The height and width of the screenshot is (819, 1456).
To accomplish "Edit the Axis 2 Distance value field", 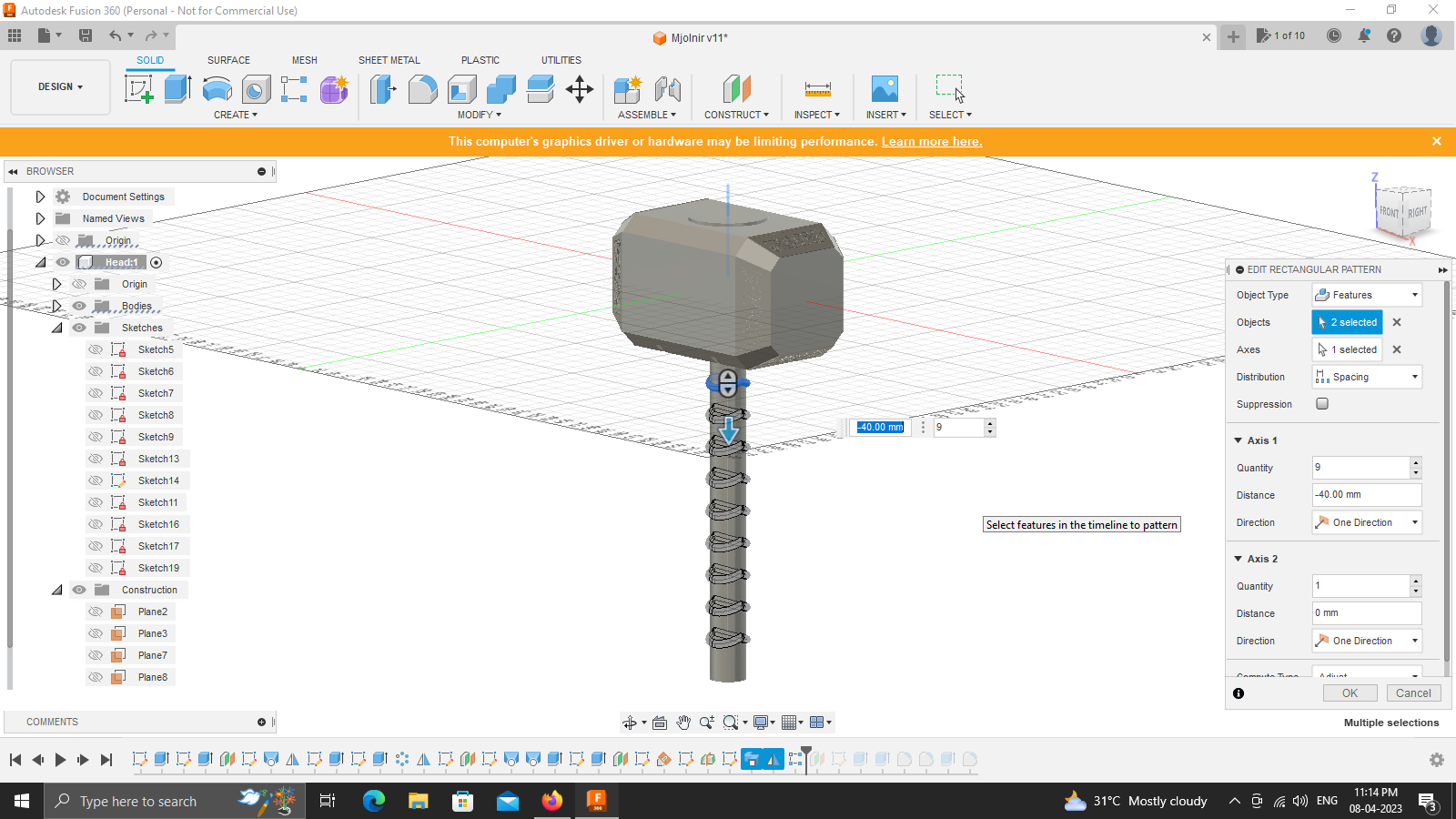I will click(1365, 612).
